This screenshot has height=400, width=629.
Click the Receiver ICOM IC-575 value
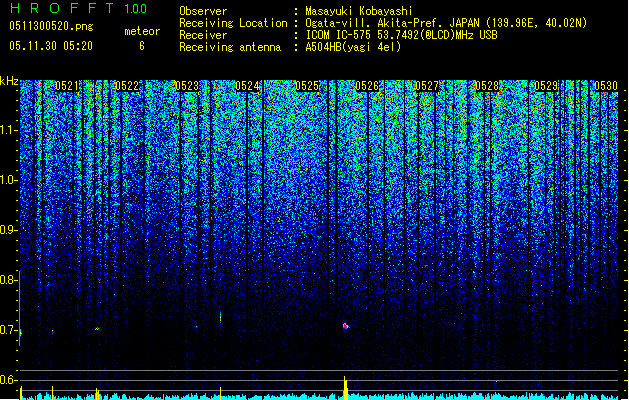tap(401, 35)
